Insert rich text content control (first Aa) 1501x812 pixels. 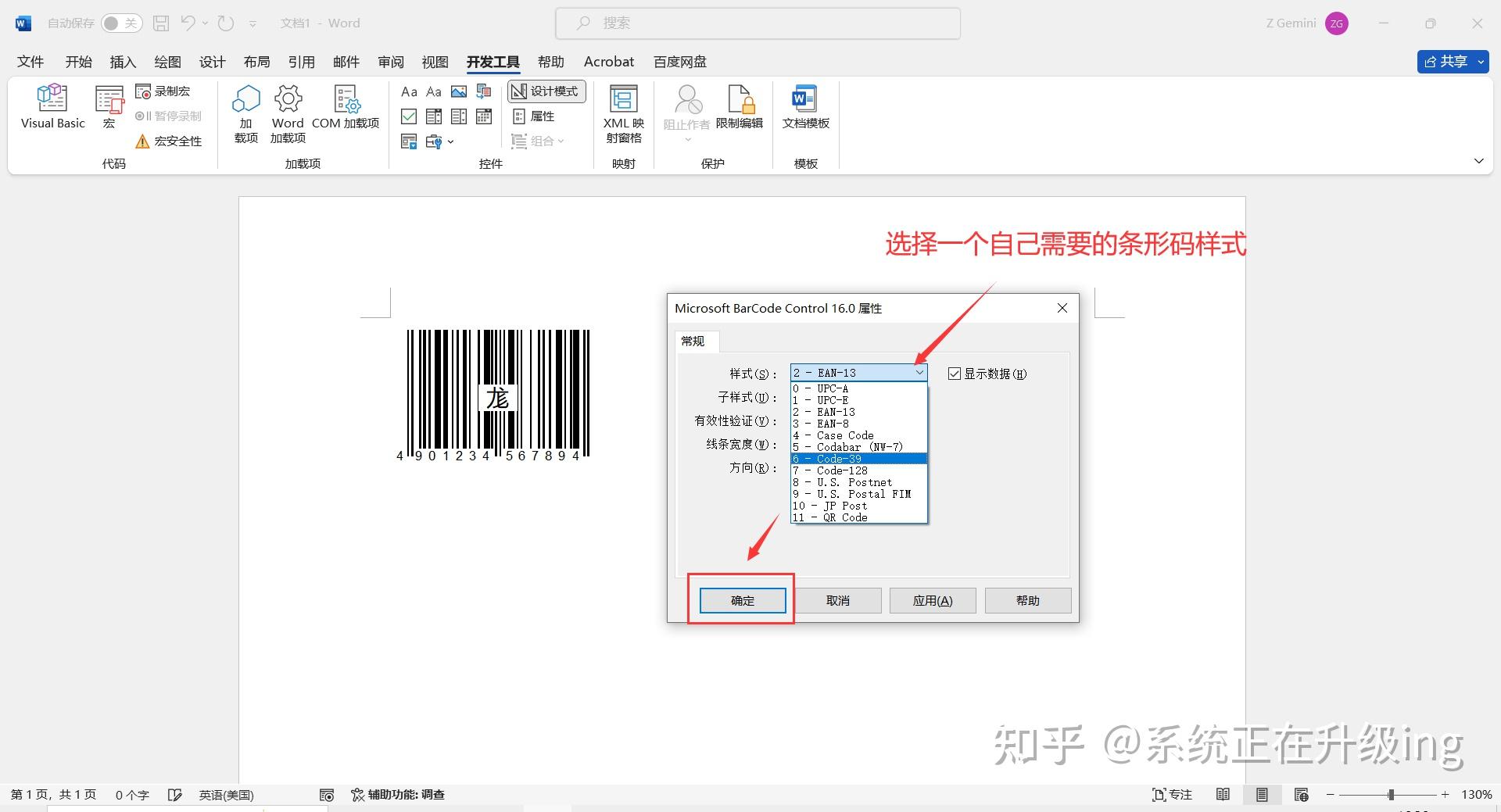pyautogui.click(x=409, y=91)
